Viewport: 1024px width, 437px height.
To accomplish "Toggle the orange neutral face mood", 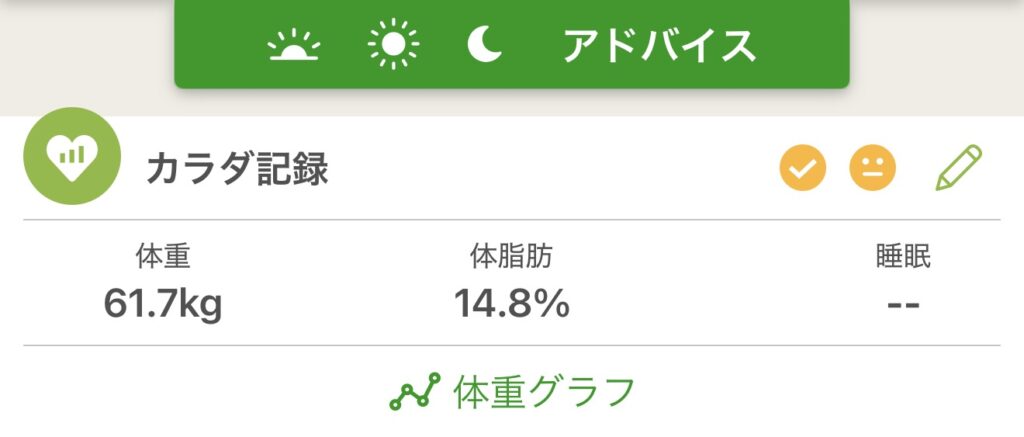I will tap(873, 169).
